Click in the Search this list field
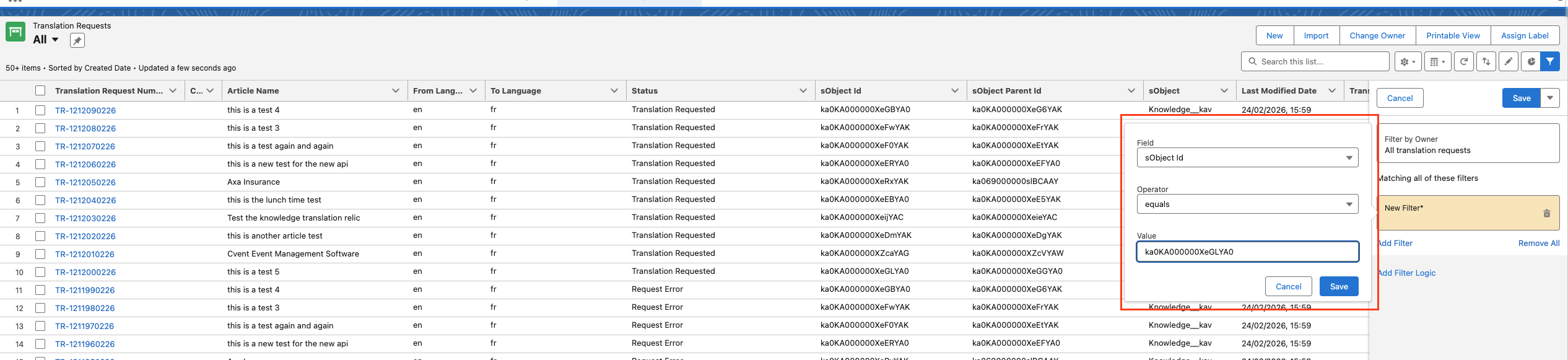Image resolution: width=1568 pixels, height=360 pixels. [x=1315, y=61]
